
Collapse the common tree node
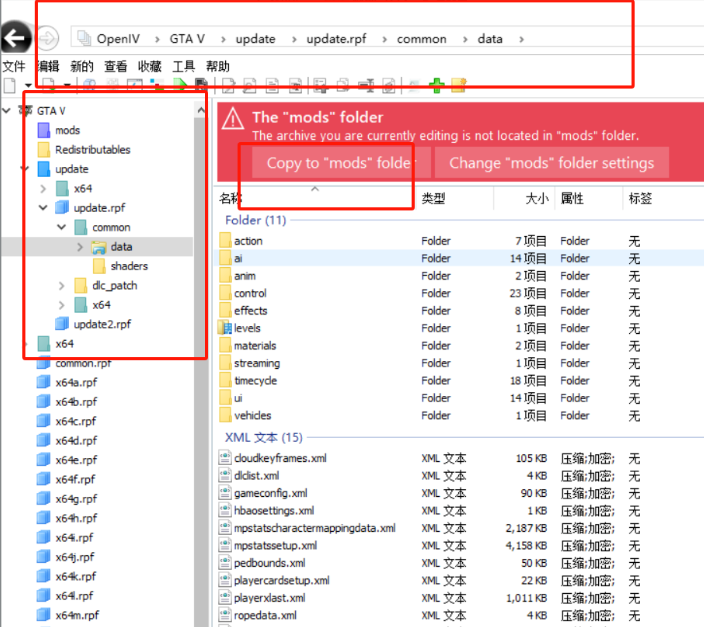(x=61, y=227)
